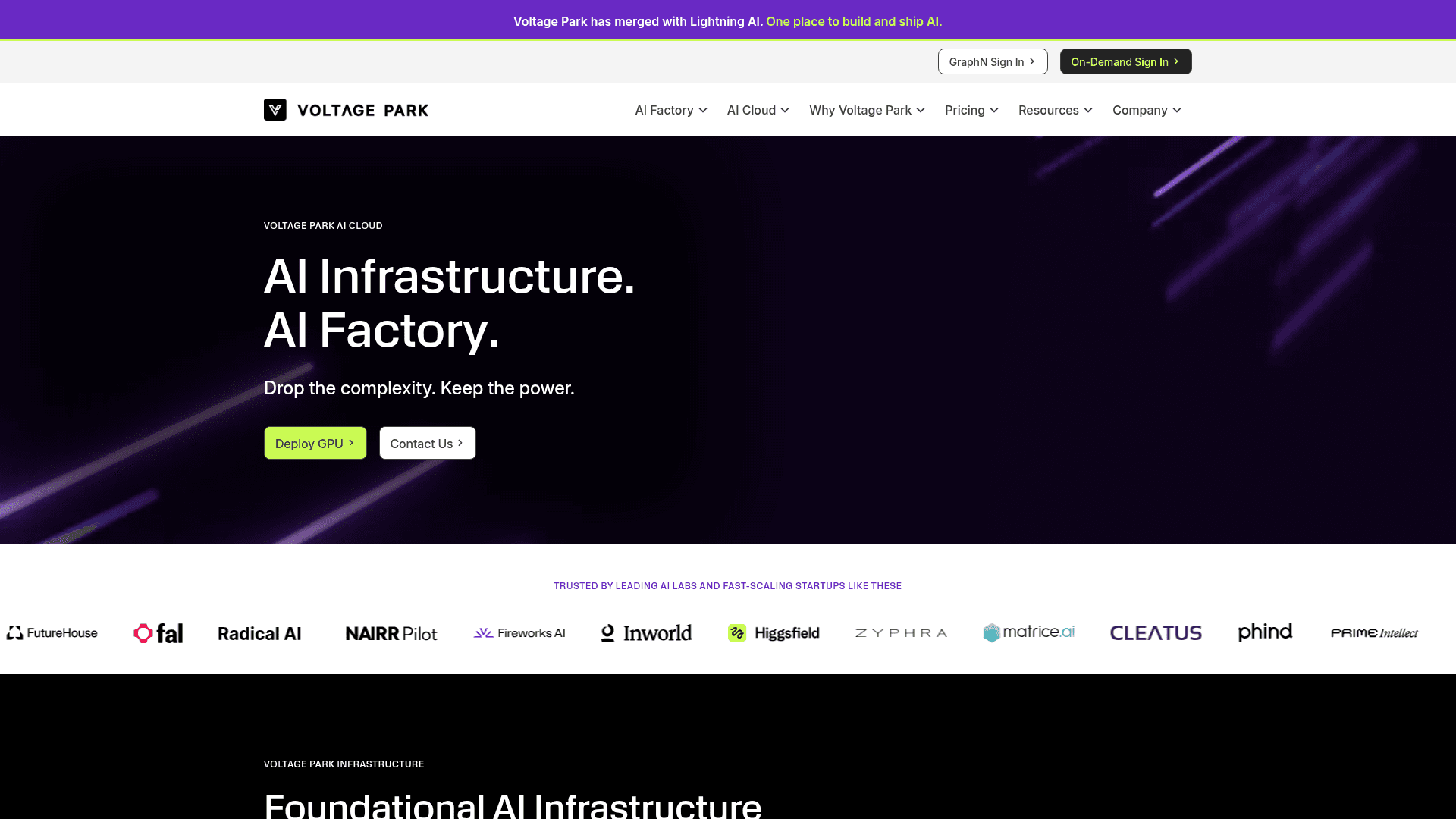
Task: Click the 'AI Infrastructure. AI Factory.' heading
Action: [449, 303]
